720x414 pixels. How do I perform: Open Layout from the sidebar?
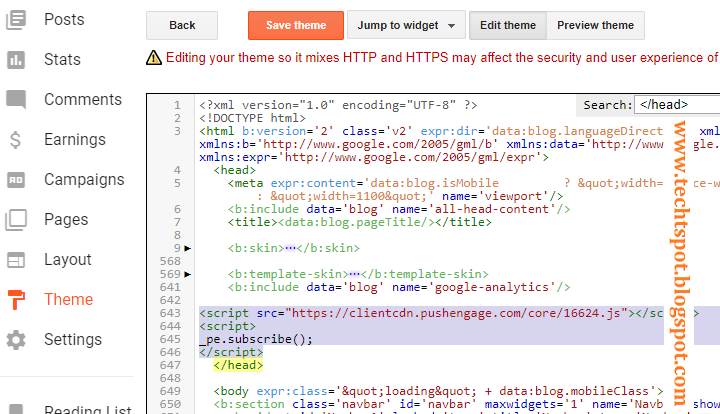[68, 259]
